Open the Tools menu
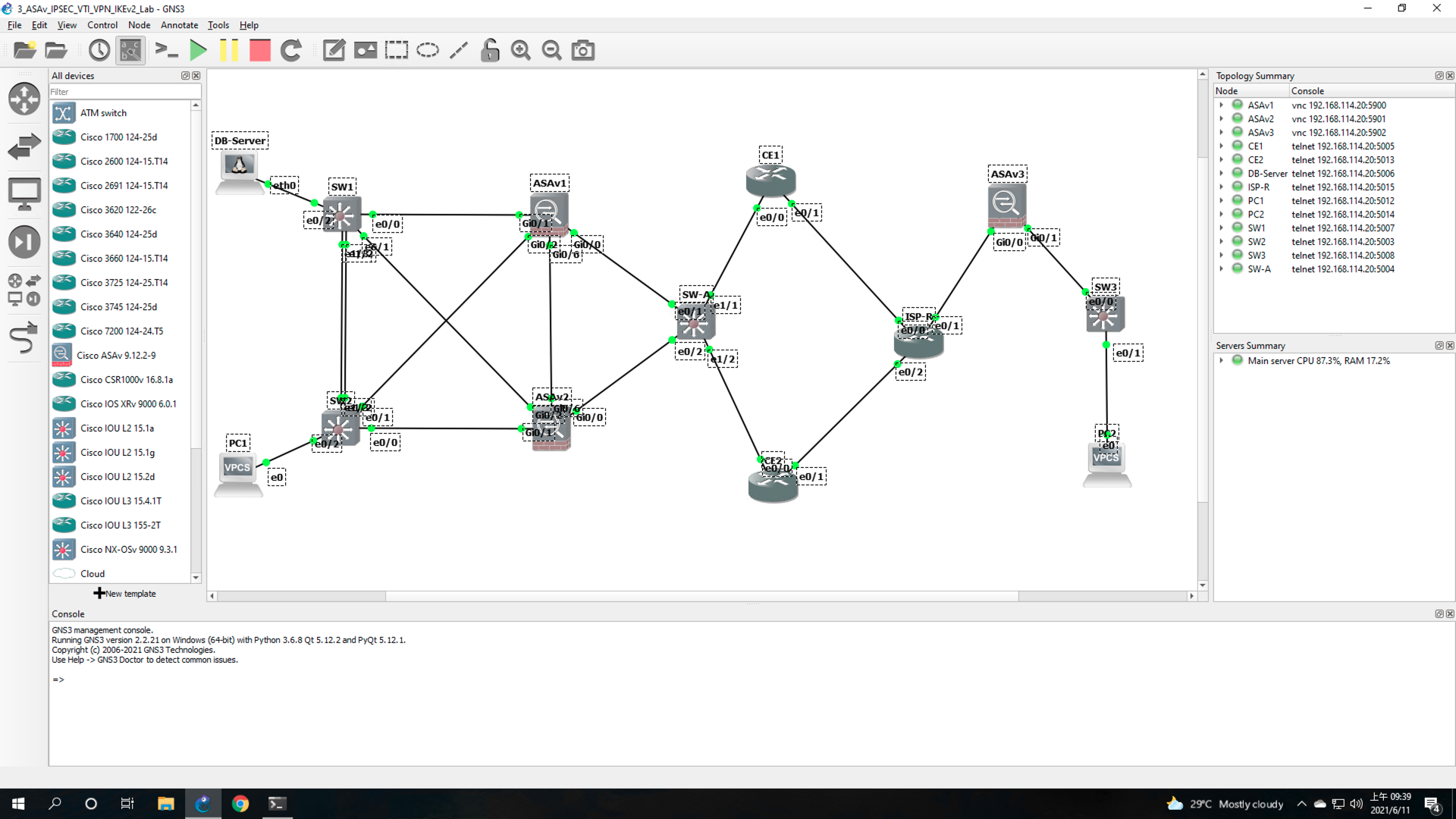 (218, 25)
